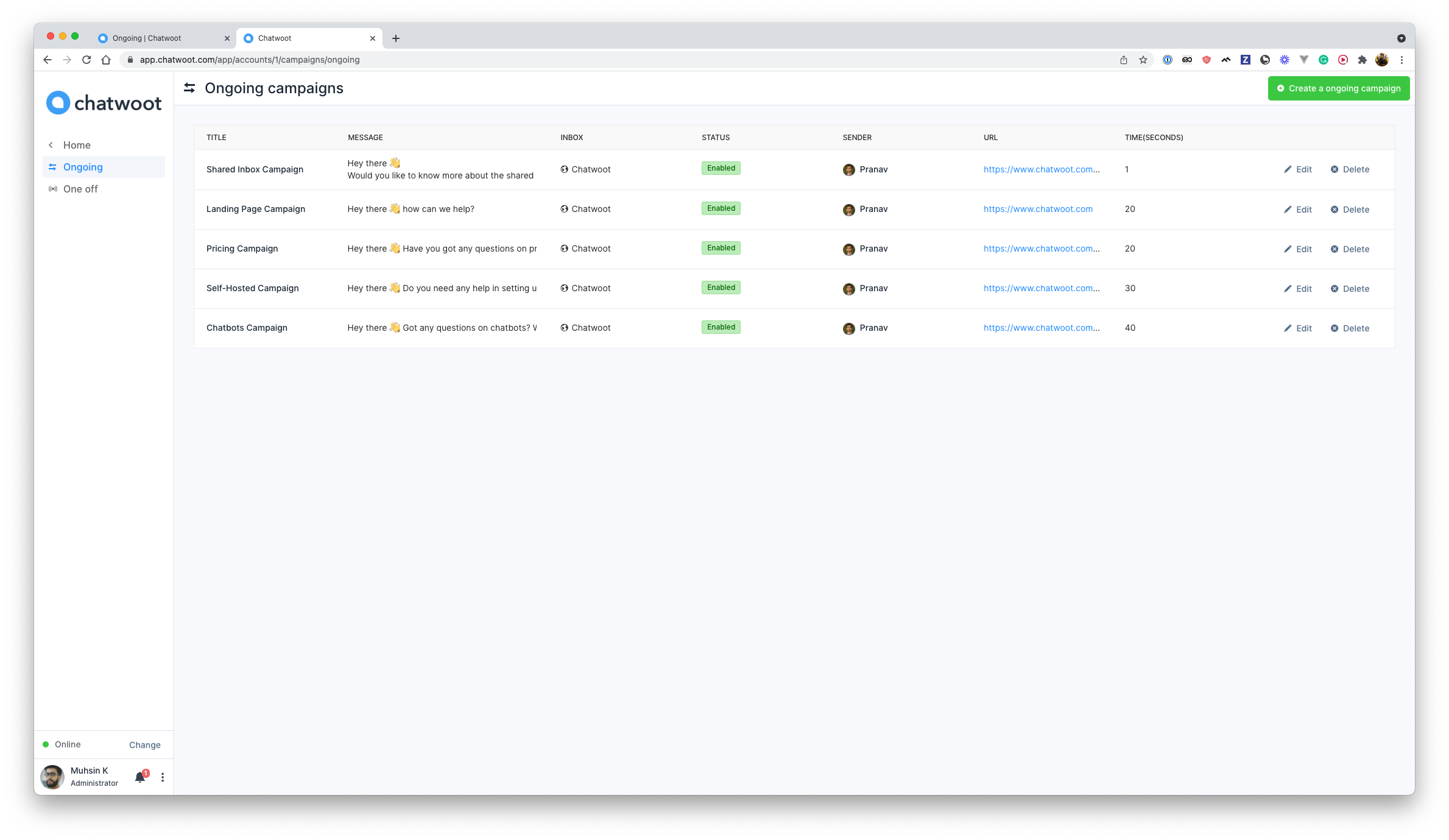The height and width of the screenshot is (840, 1449).
Task: Open the Shared Inbox Campaign URL link
Action: tap(1042, 169)
